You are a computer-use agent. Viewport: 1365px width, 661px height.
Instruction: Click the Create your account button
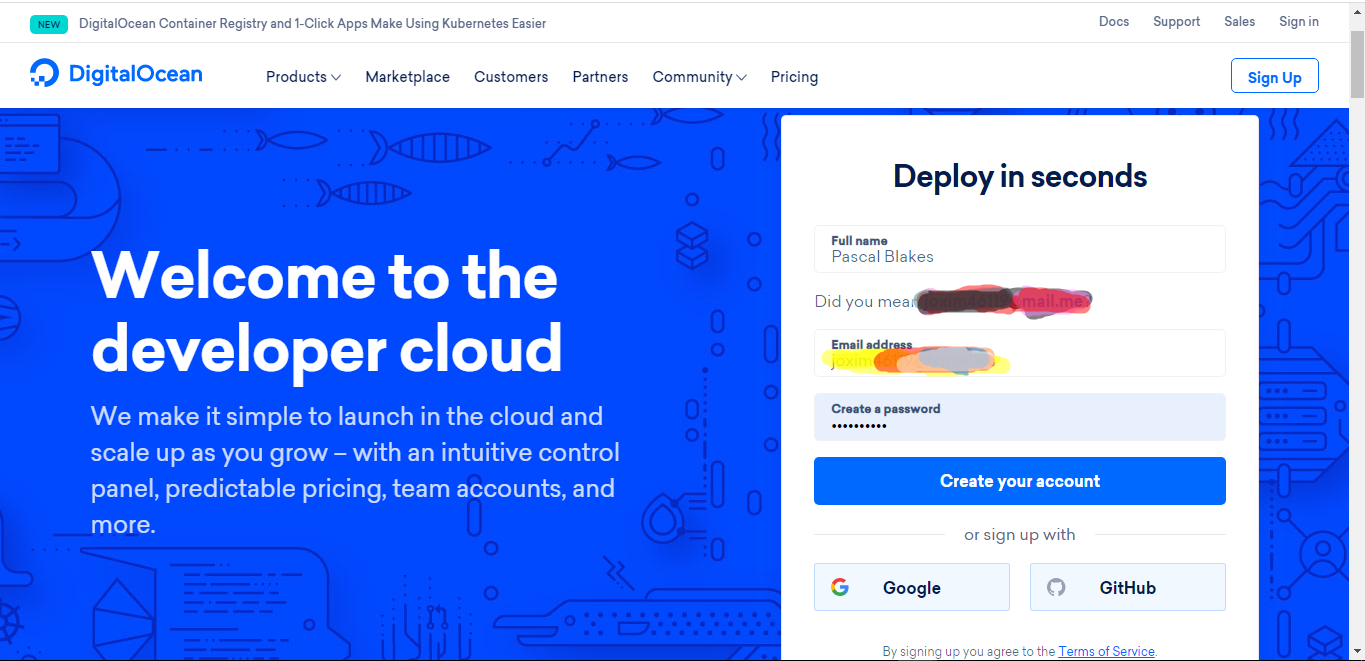pyautogui.click(x=1019, y=481)
